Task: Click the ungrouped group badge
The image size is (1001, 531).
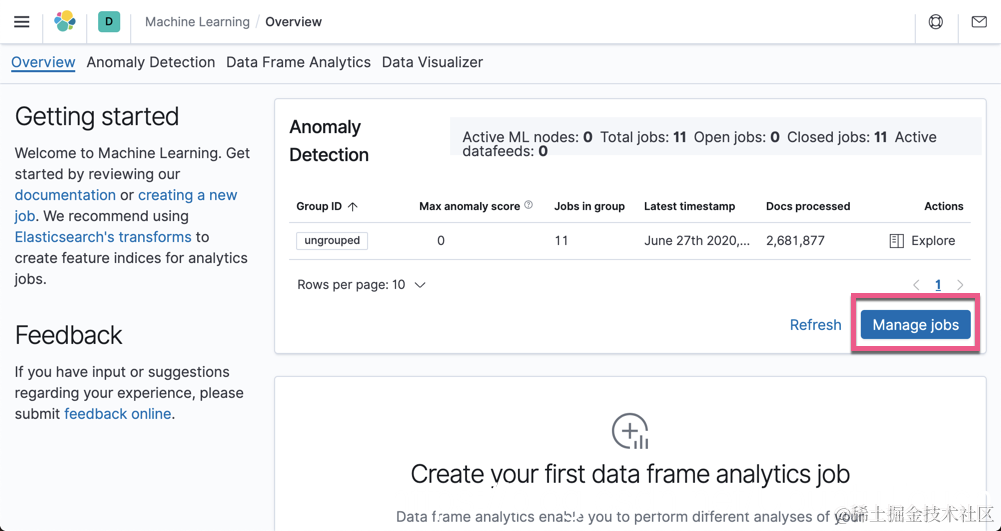Action: [x=332, y=241]
